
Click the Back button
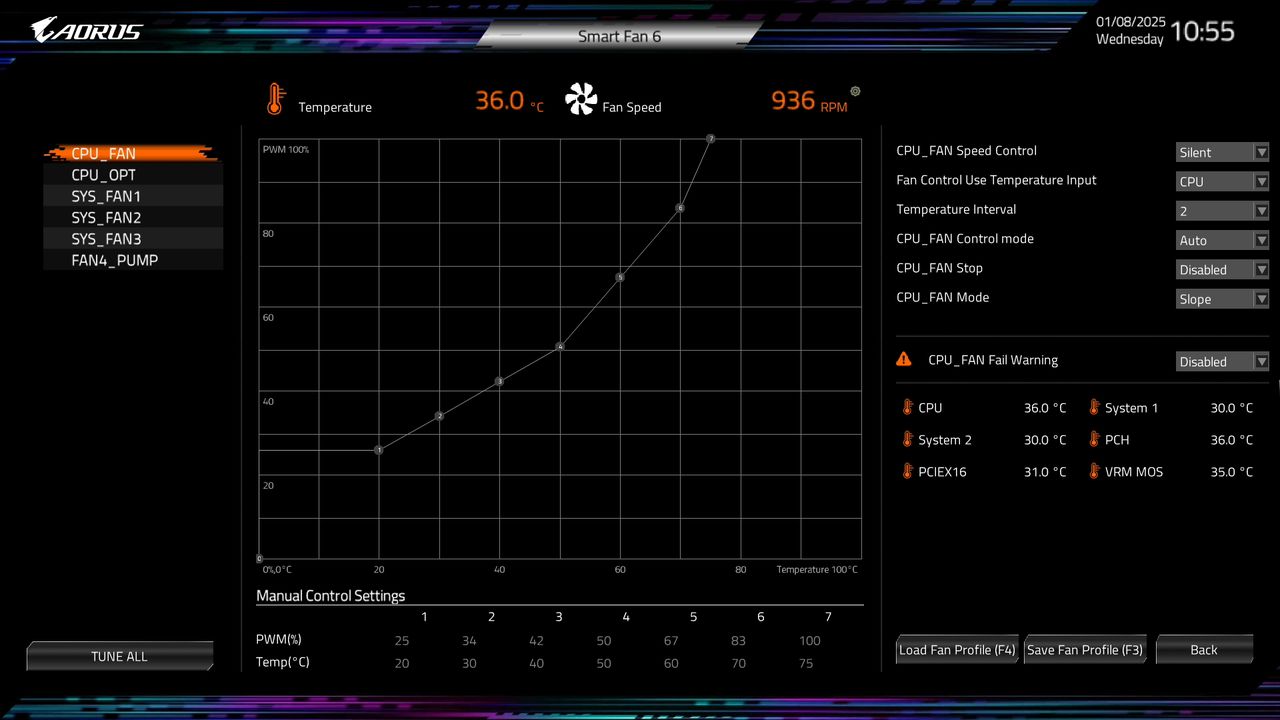click(x=1204, y=649)
